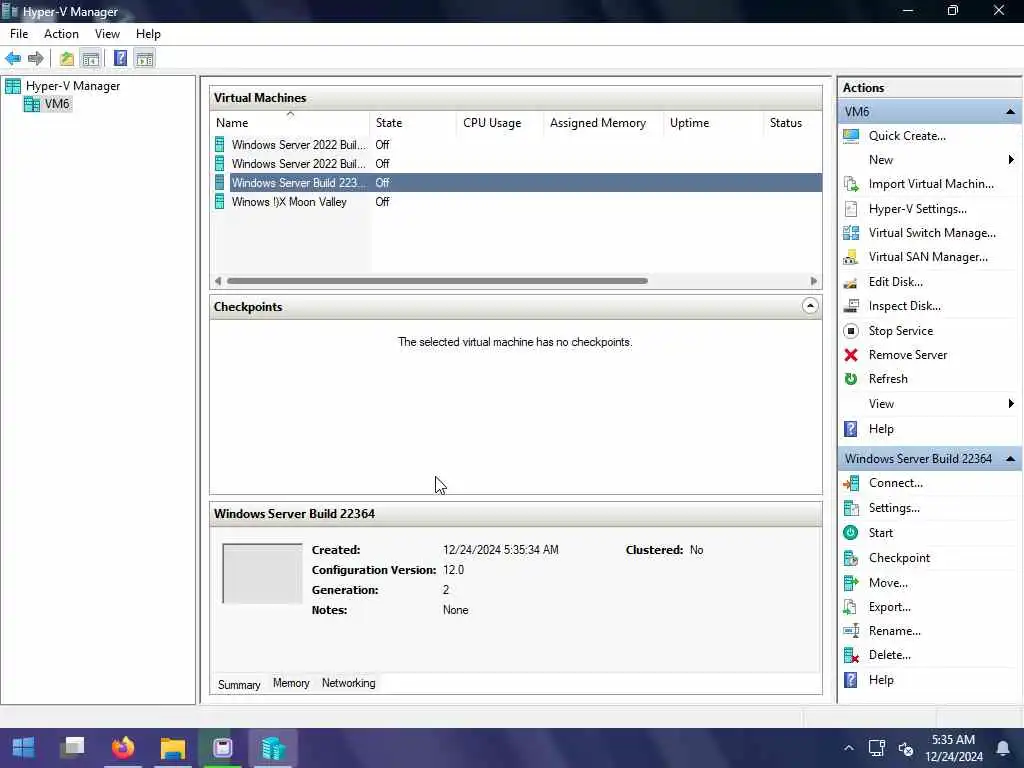Toggle the Action pane toolbar icon

145,59
